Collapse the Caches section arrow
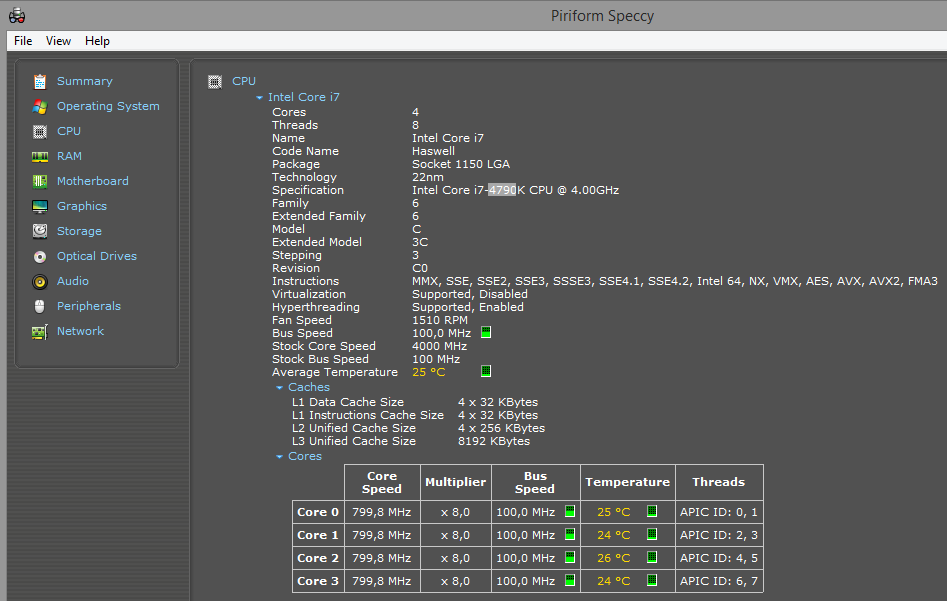Image resolution: width=947 pixels, height=601 pixels. point(279,387)
